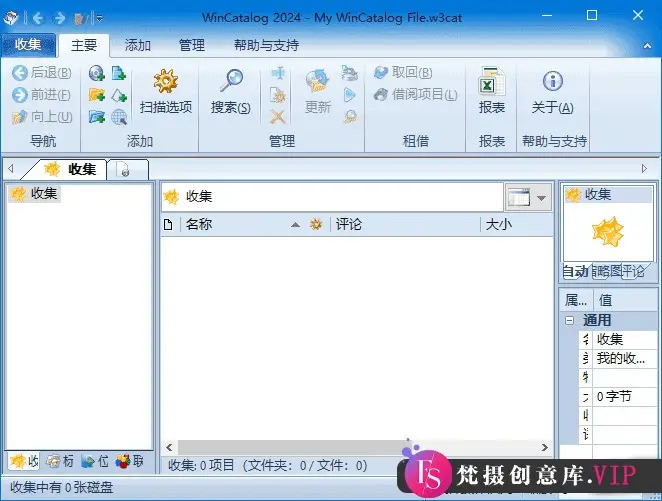Click the quick-access forward arrow in title bar
Screen dimensions: 662x501
[60, 18]
